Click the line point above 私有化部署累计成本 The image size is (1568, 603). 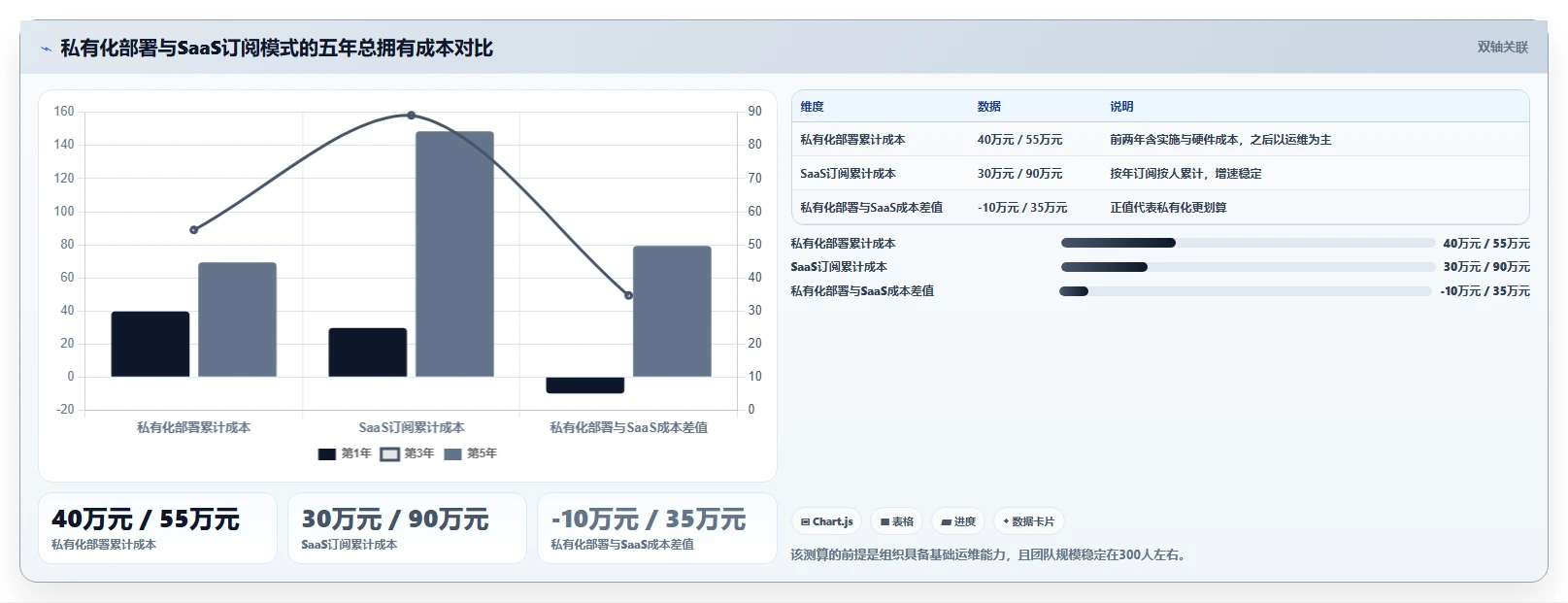194,230
